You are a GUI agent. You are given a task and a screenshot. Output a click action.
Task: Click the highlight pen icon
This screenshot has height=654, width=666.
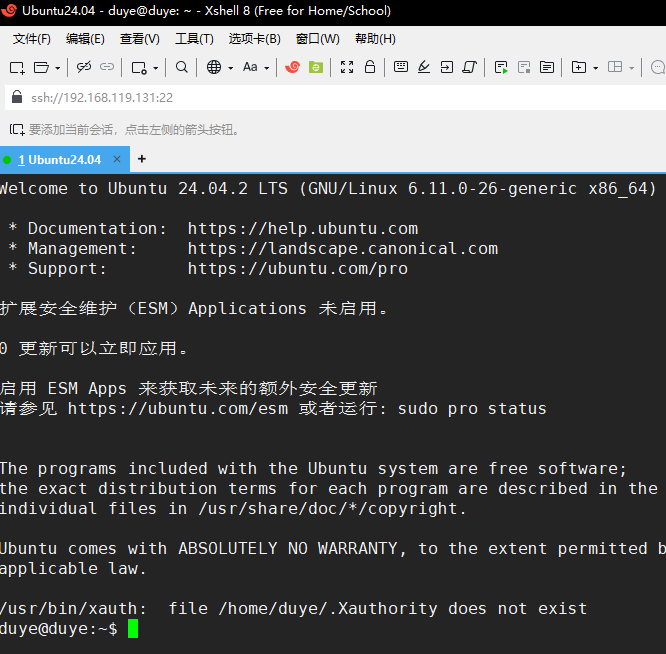[x=423, y=67]
